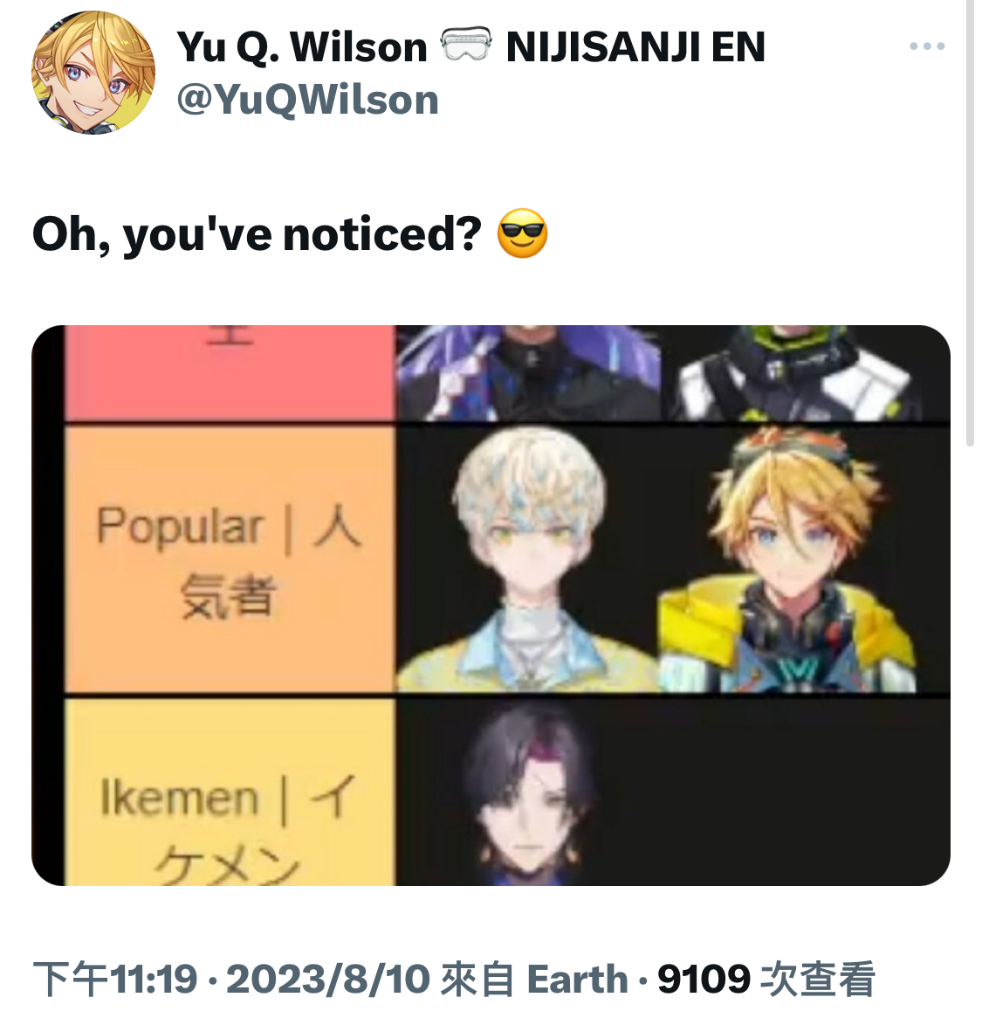Open the @YuQWilson handle link
Screen dimensions: 982x1024
pyautogui.click(x=308, y=100)
